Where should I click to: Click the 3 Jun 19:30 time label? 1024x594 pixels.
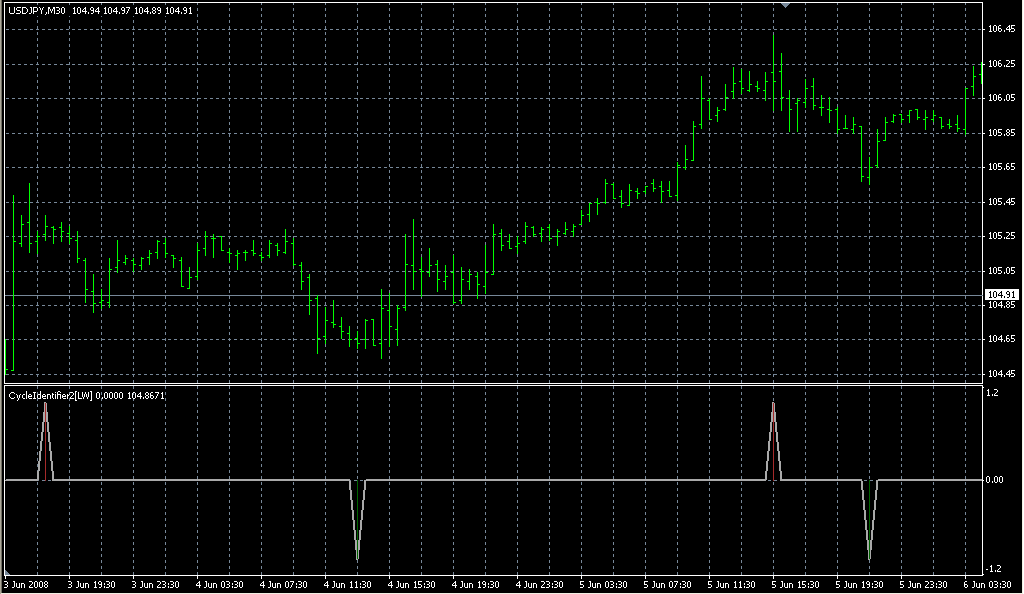click(x=91, y=585)
